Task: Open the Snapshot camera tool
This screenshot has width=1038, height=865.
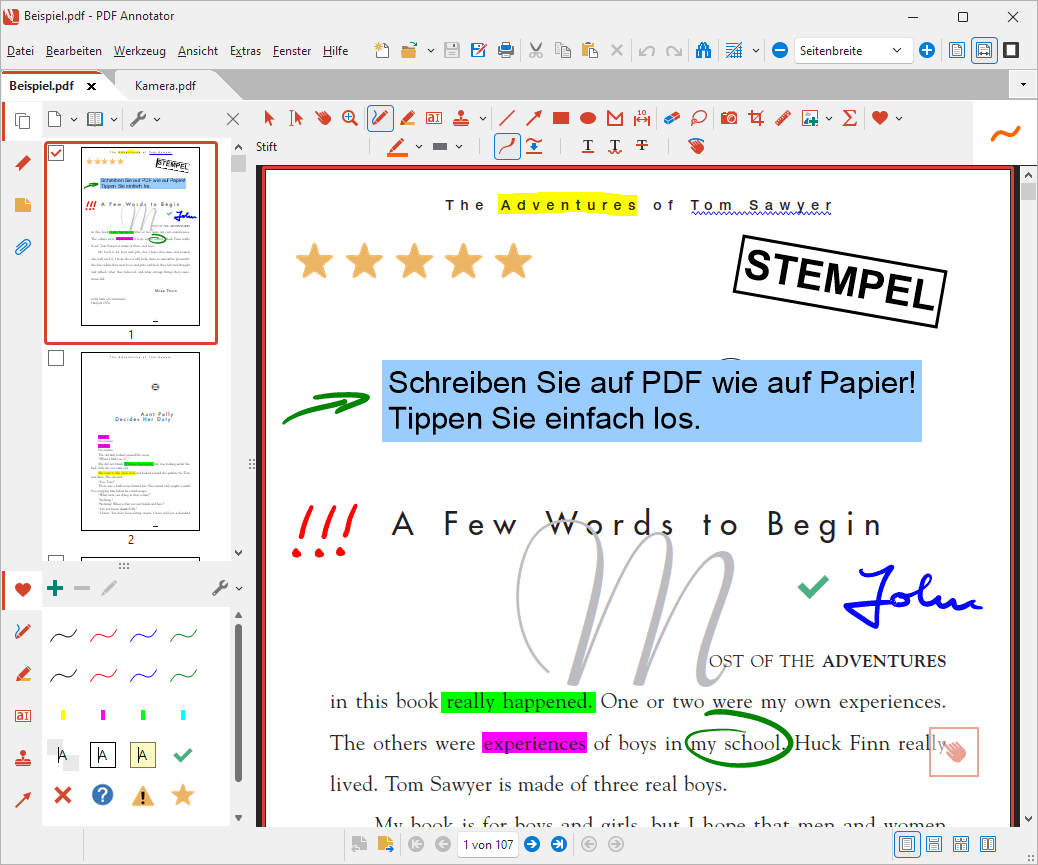Action: pyautogui.click(x=729, y=117)
